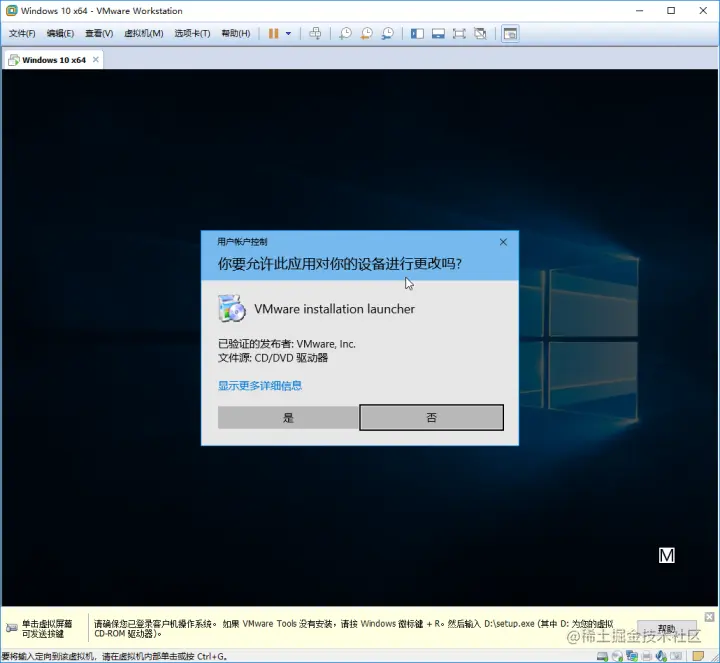Click the display device icon in the status bar
Image resolution: width=720 pixels, height=663 pixels.
[x=676, y=656]
